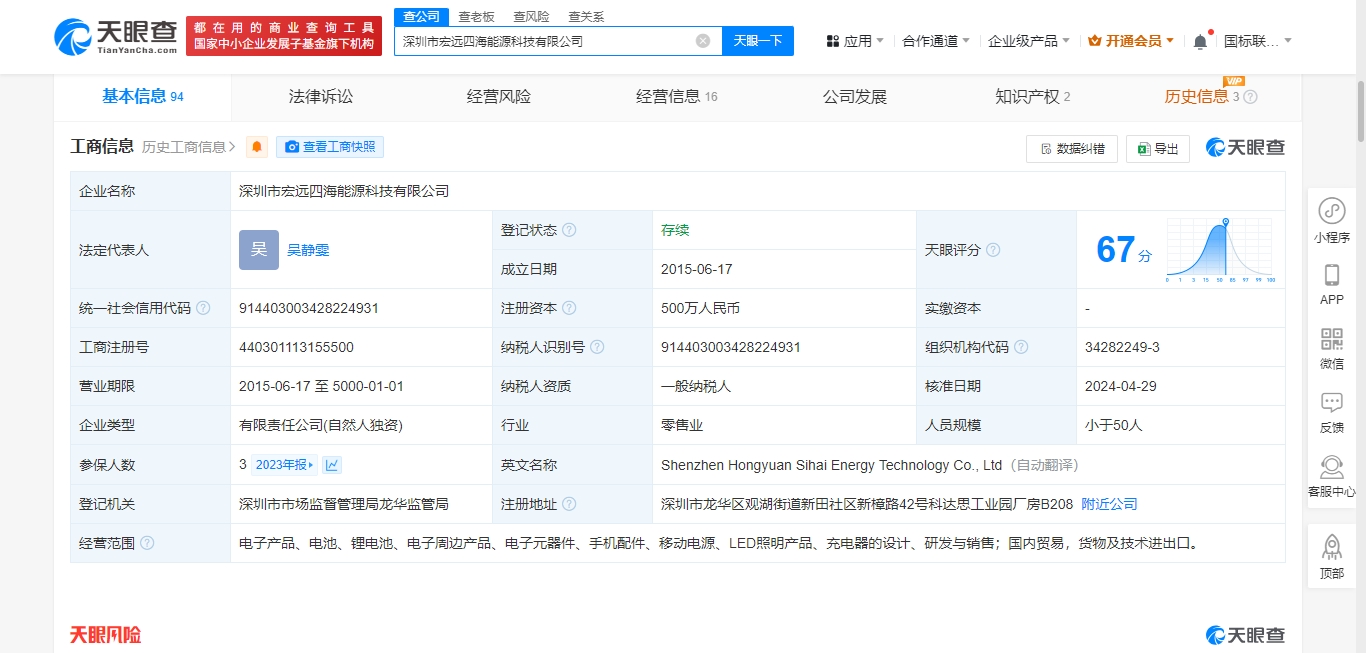This screenshot has height=653, width=1366.
Task: Switch to the 法律诉讼 tab
Action: click(321, 97)
